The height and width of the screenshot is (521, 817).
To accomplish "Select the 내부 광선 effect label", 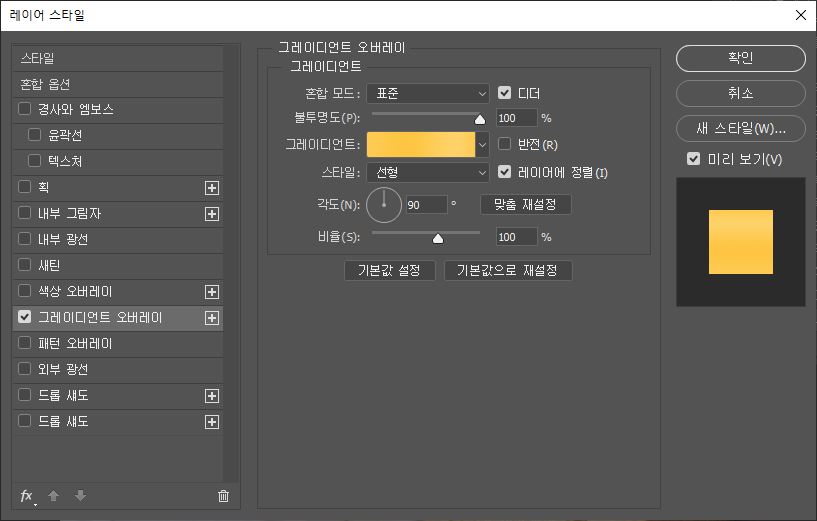I will [x=63, y=239].
